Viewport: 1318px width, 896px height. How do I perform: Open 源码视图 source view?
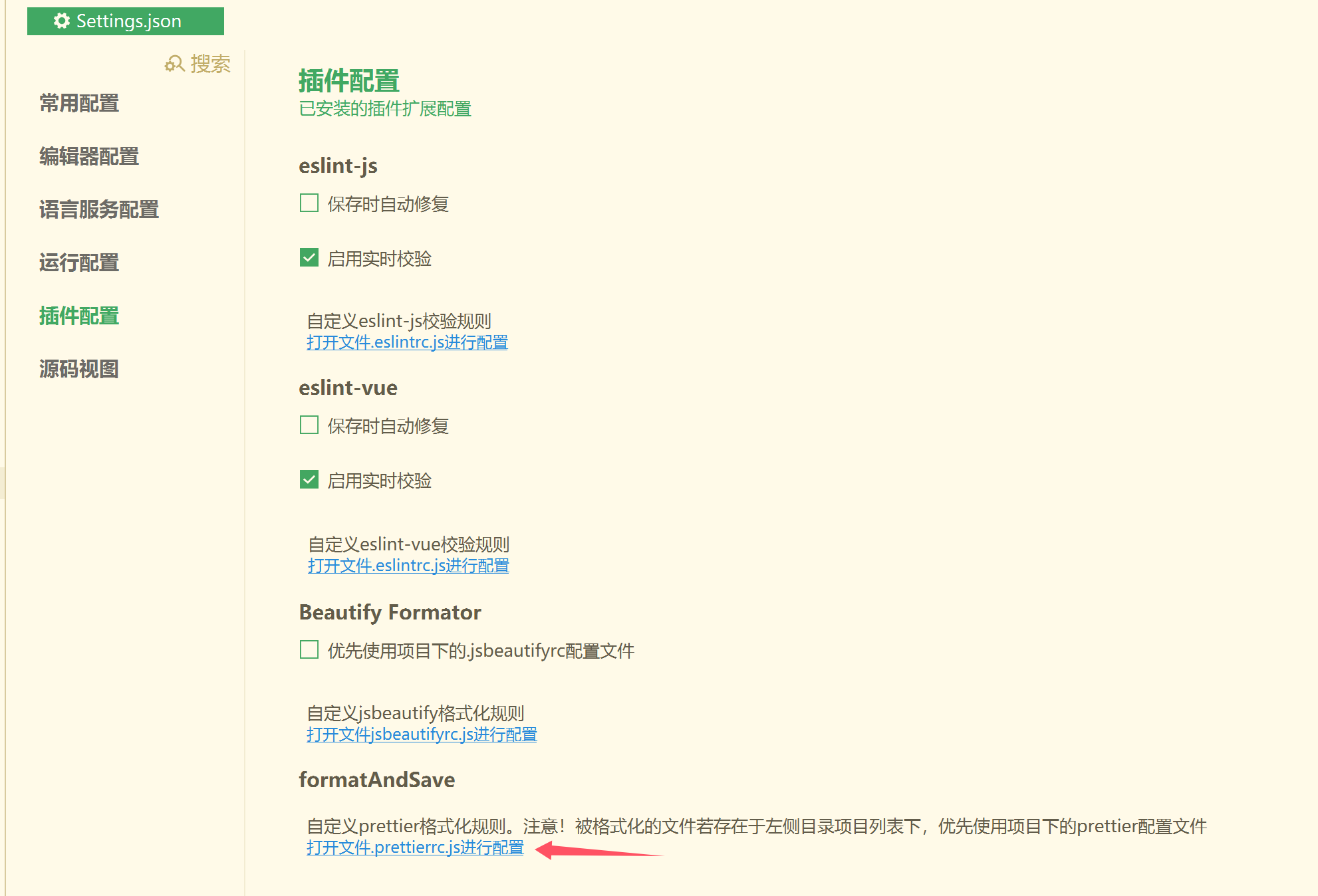[x=79, y=369]
